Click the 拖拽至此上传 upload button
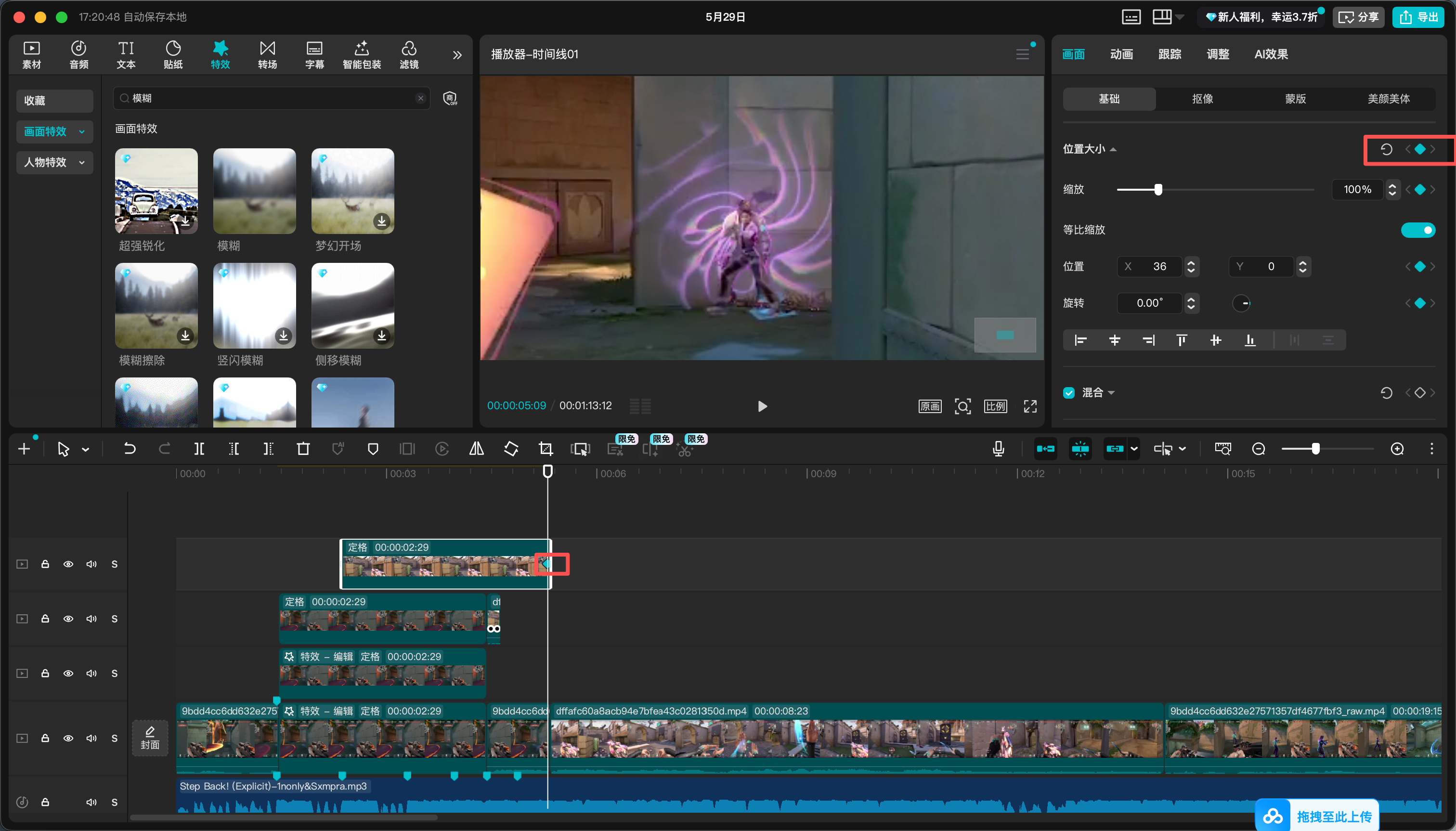Image resolution: width=1456 pixels, height=831 pixels. 1317,816
